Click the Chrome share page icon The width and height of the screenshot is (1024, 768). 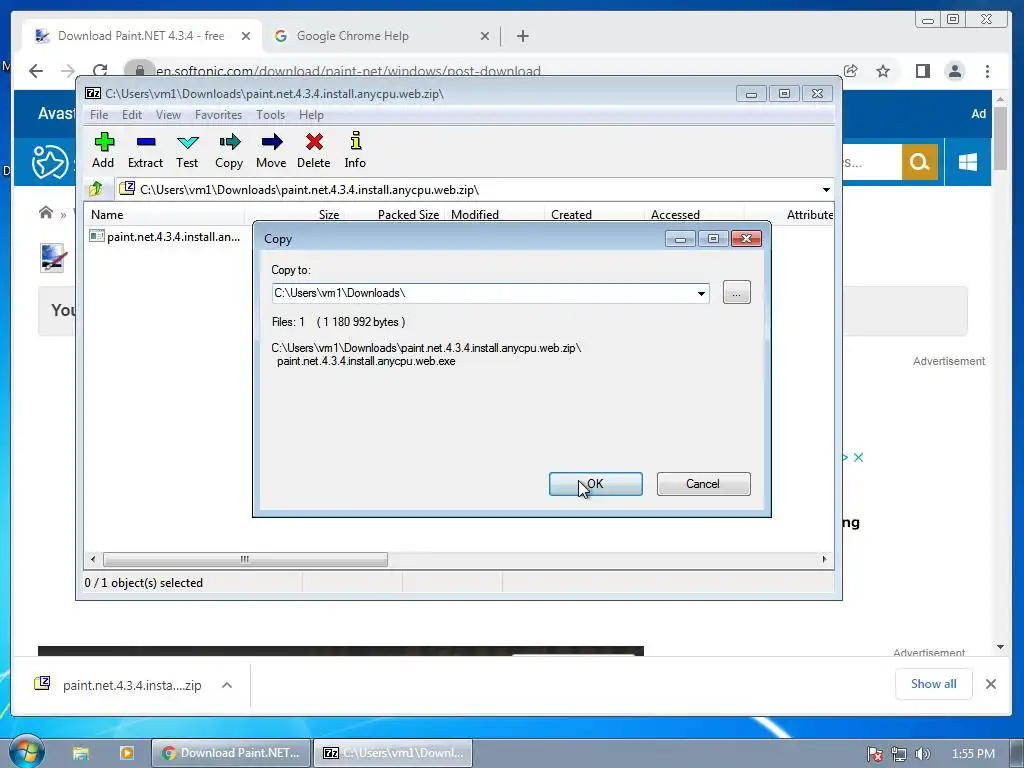[850, 71]
